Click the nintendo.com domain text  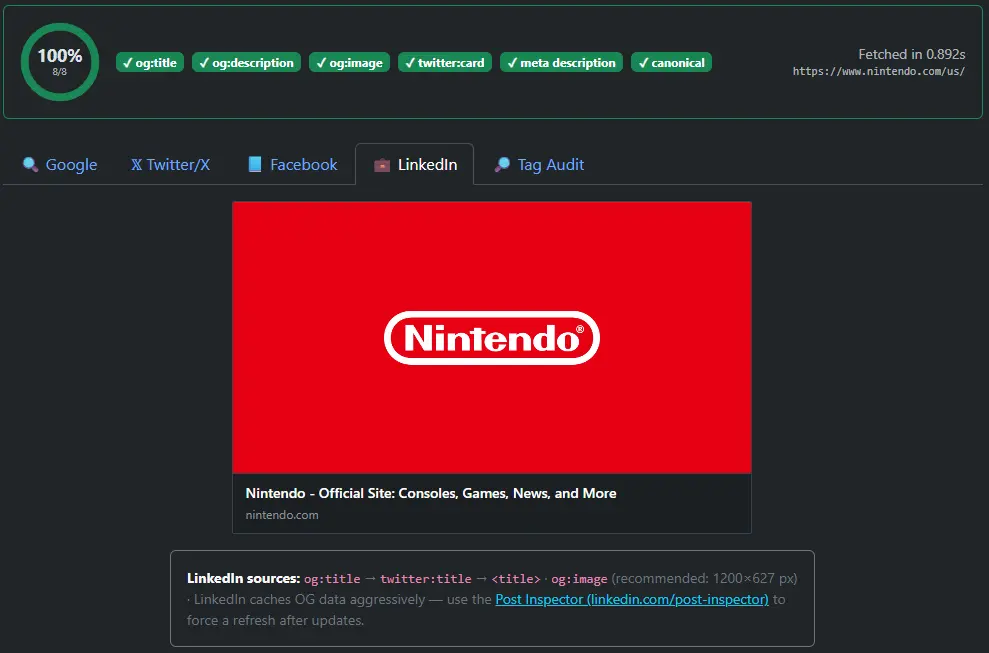coord(281,515)
